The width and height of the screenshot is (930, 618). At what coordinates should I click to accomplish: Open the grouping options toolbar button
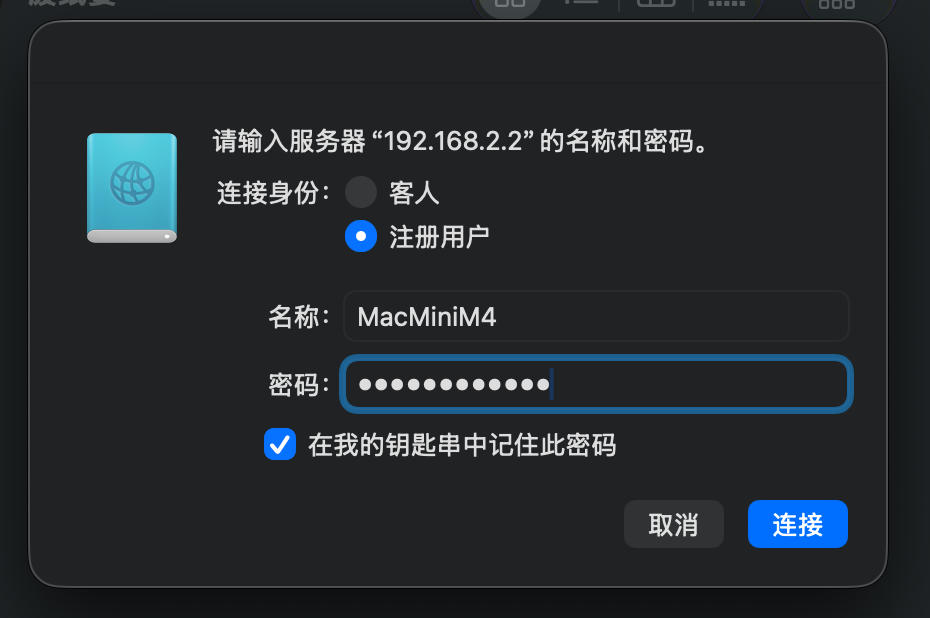point(836,4)
